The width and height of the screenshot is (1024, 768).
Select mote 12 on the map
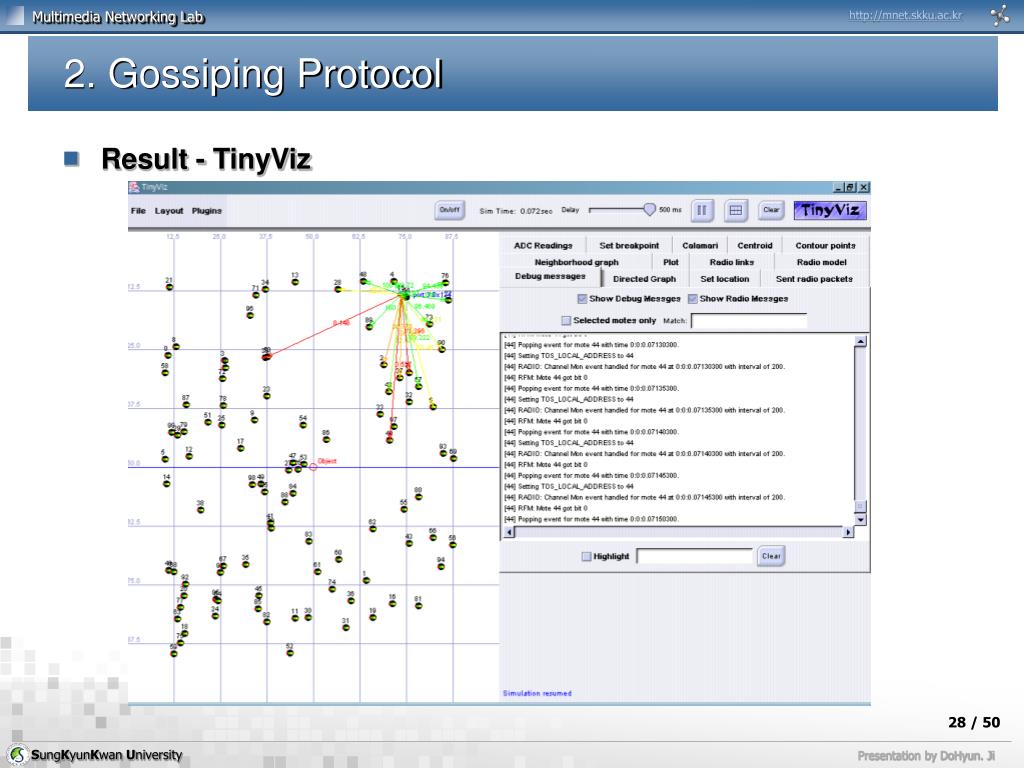189,456
